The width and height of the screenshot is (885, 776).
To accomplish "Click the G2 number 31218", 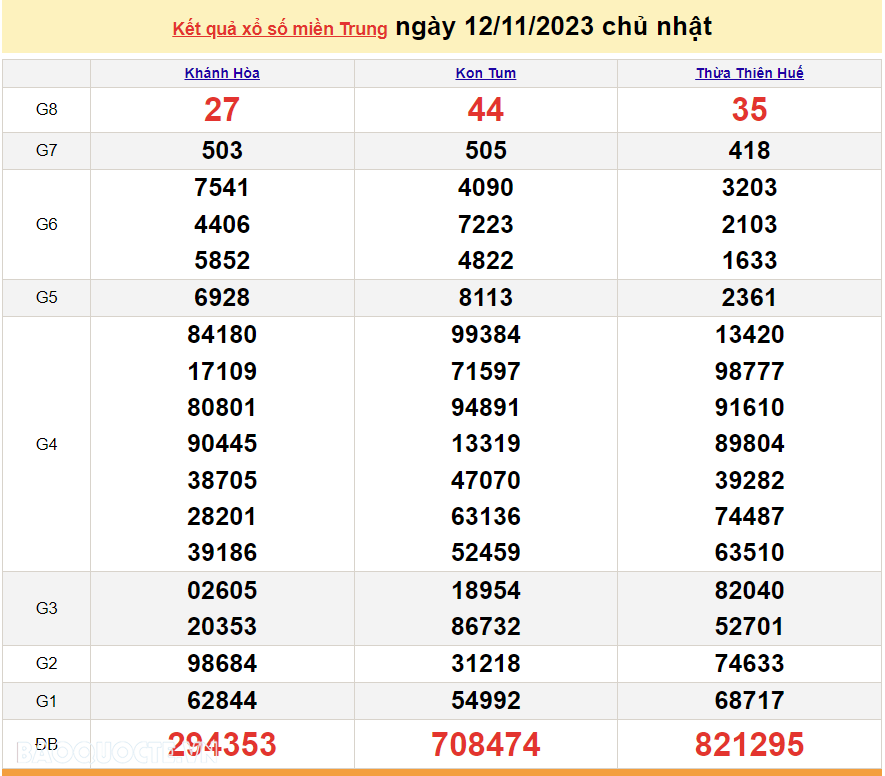I will click(486, 664).
